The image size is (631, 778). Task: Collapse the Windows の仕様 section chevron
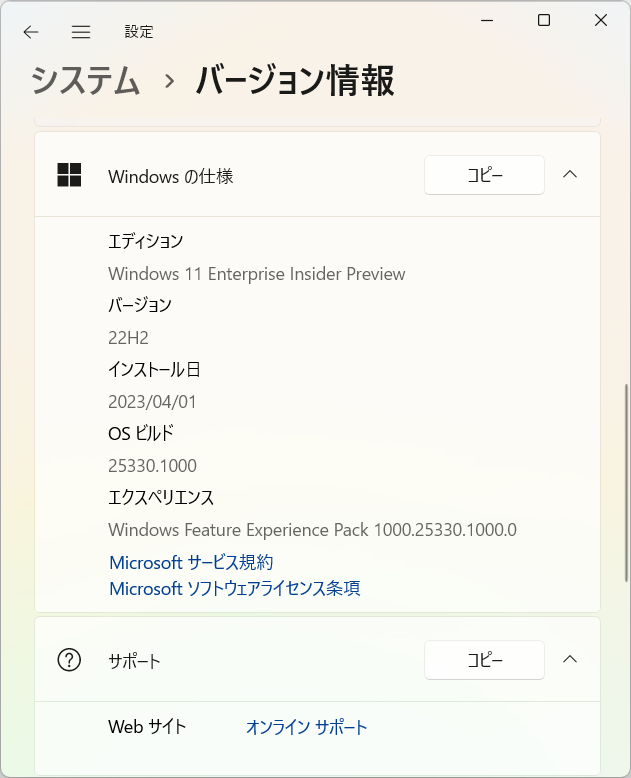pyautogui.click(x=570, y=175)
